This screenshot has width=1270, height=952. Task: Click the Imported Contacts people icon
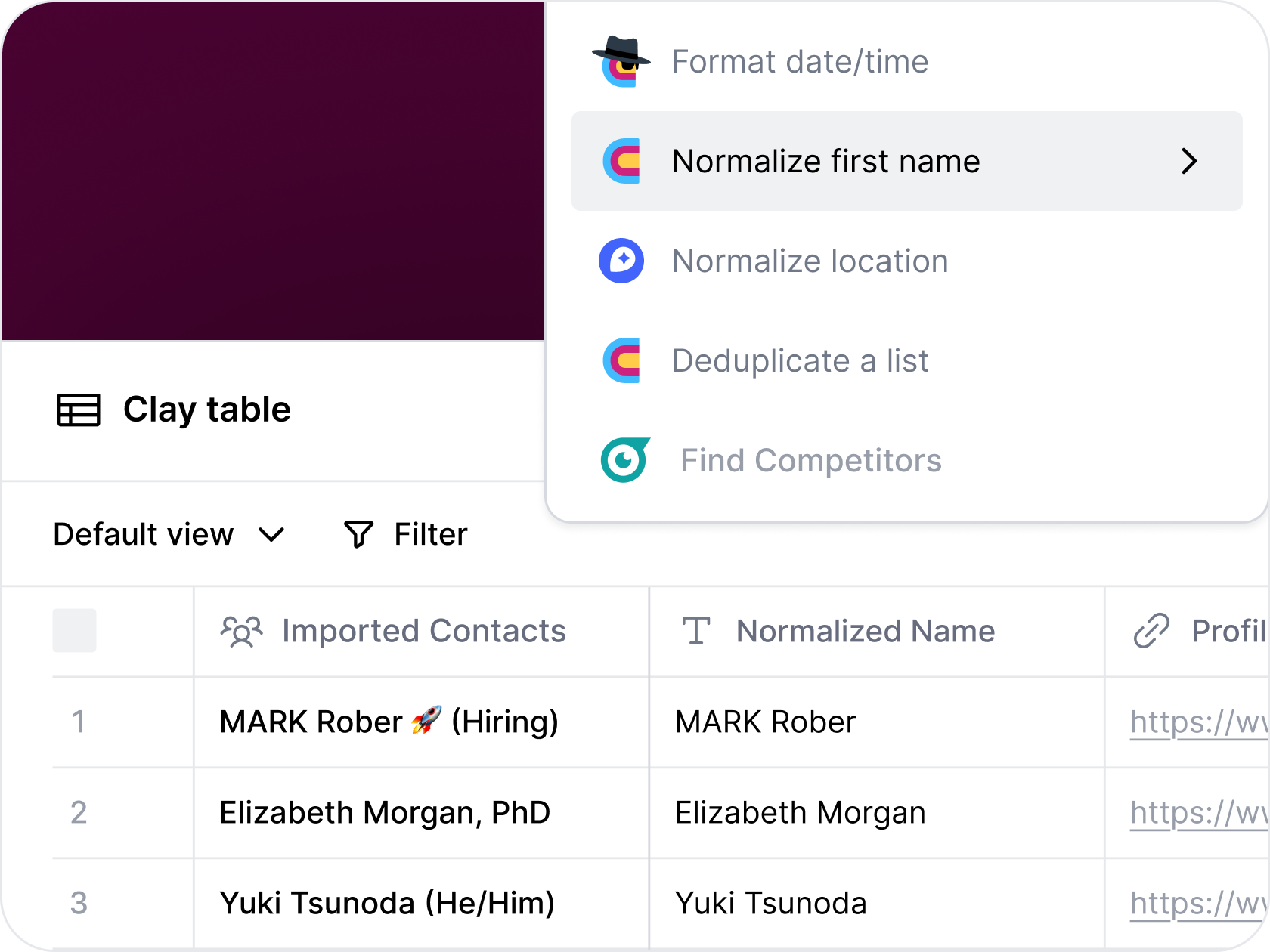(241, 632)
